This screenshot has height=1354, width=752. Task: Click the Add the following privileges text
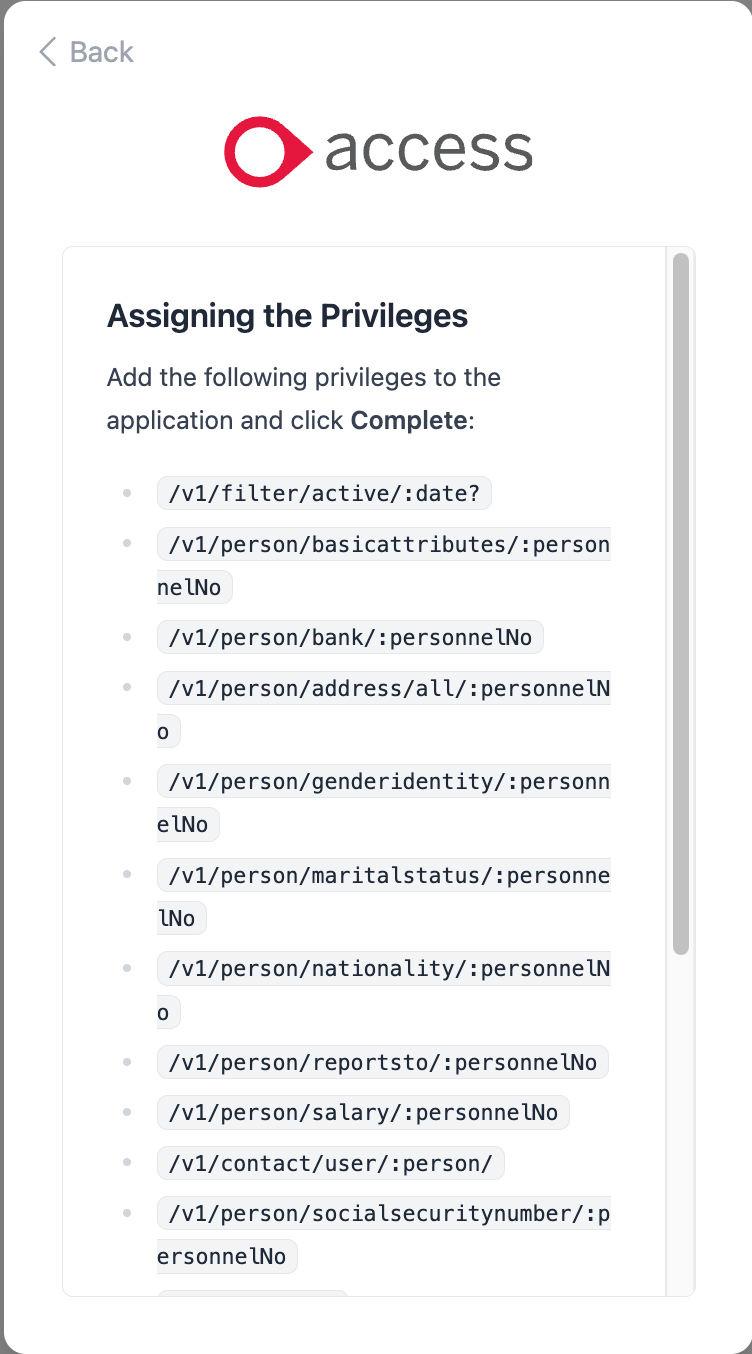[303, 378]
